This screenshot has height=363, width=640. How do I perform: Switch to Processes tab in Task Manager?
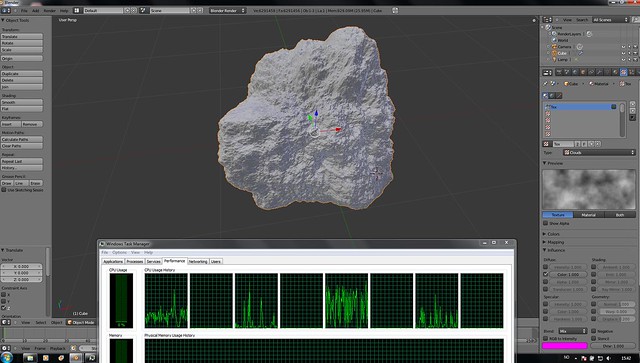coord(135,261)
